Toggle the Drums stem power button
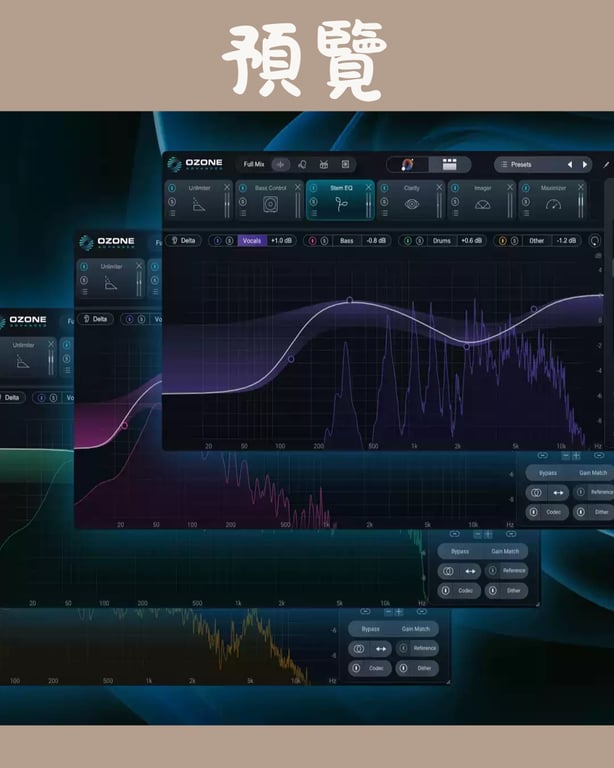614x768 pixels. 407,240
